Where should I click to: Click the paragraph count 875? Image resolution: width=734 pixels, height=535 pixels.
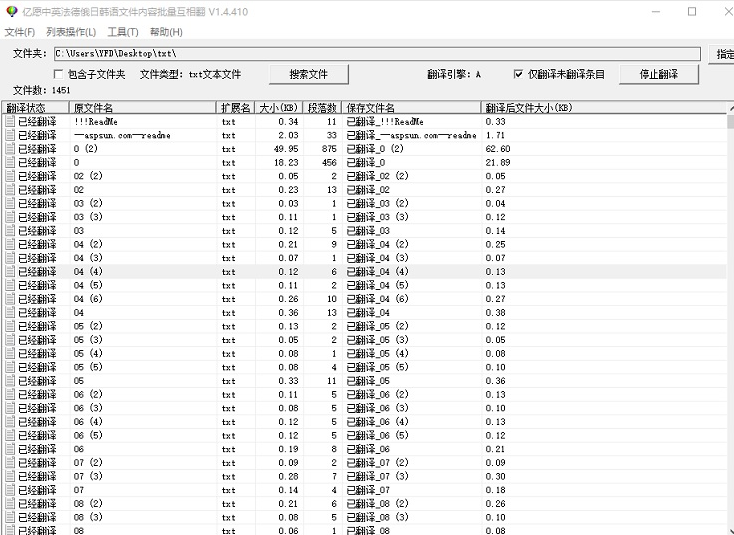329,149
